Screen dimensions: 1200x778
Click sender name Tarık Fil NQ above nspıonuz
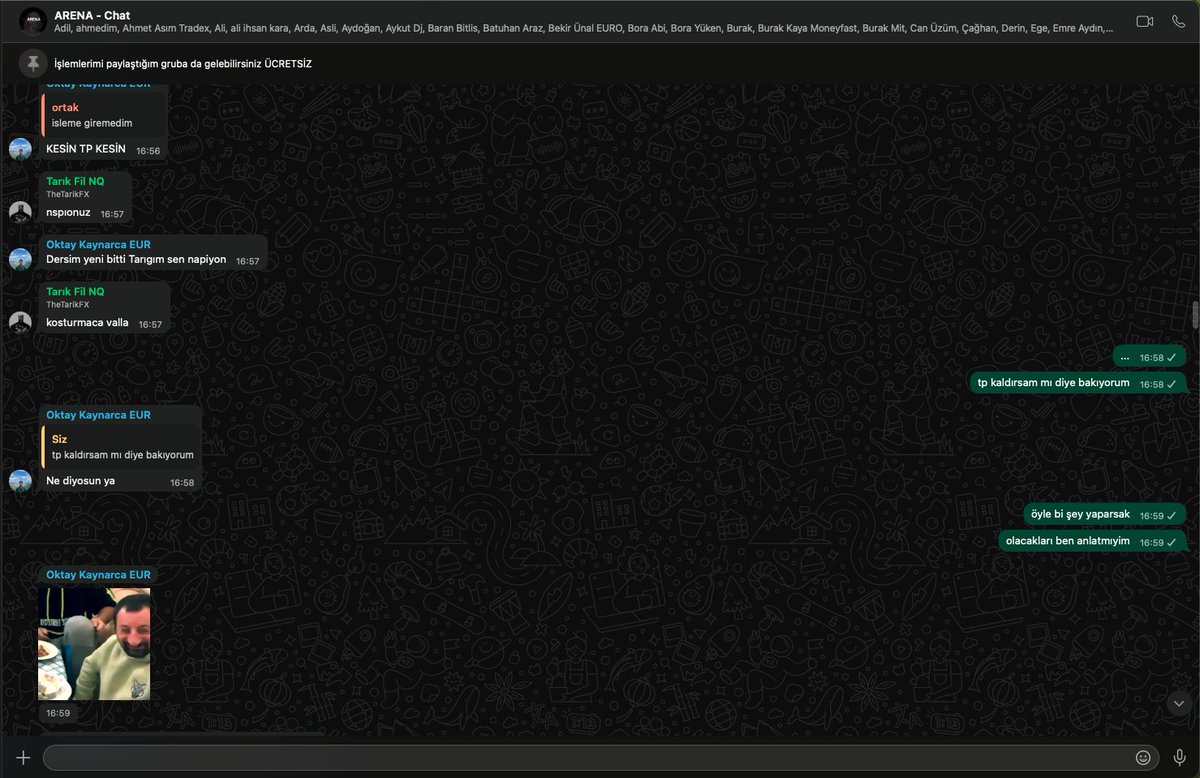(x=75, y=181)
